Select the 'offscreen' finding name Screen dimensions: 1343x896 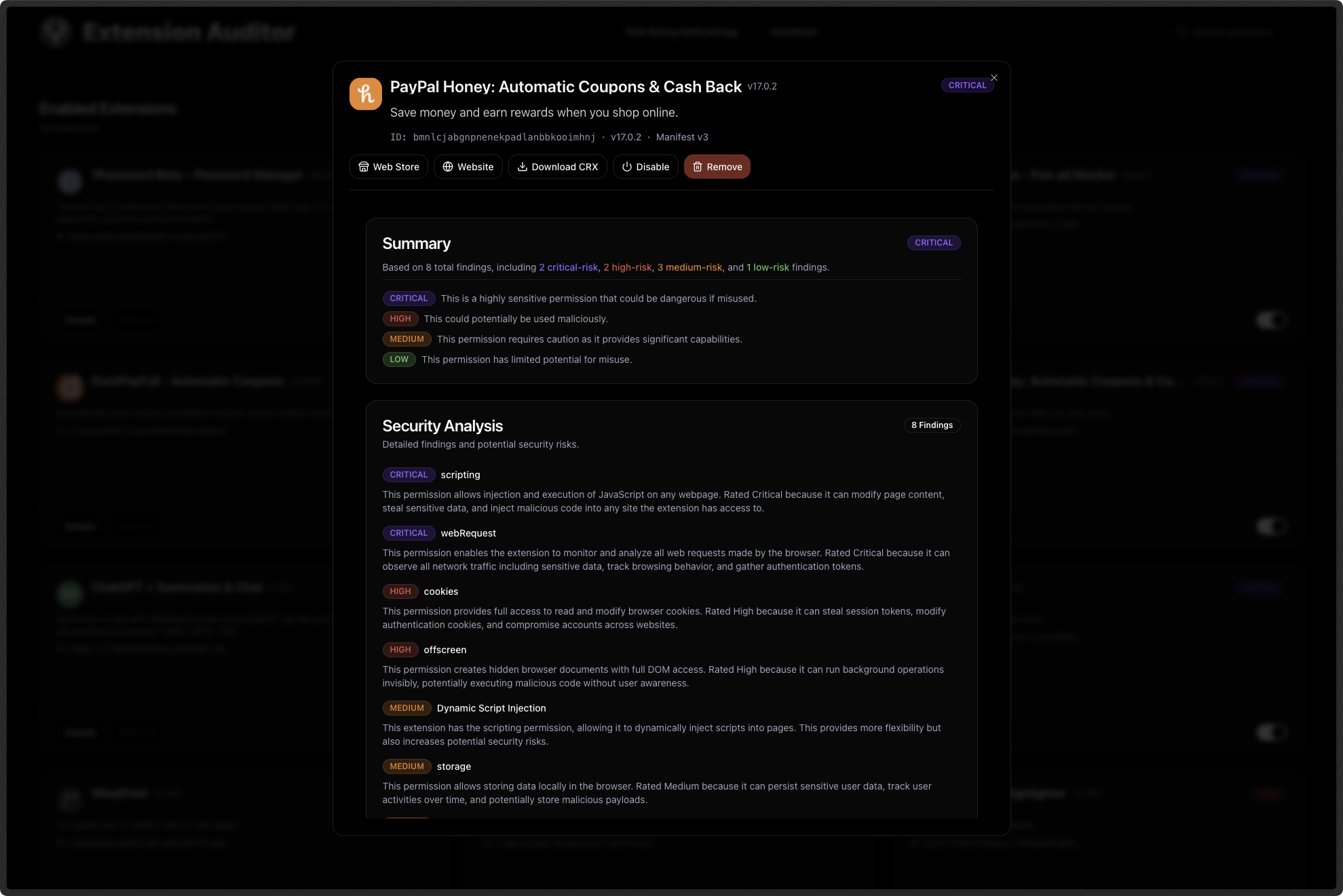(445, 650)
